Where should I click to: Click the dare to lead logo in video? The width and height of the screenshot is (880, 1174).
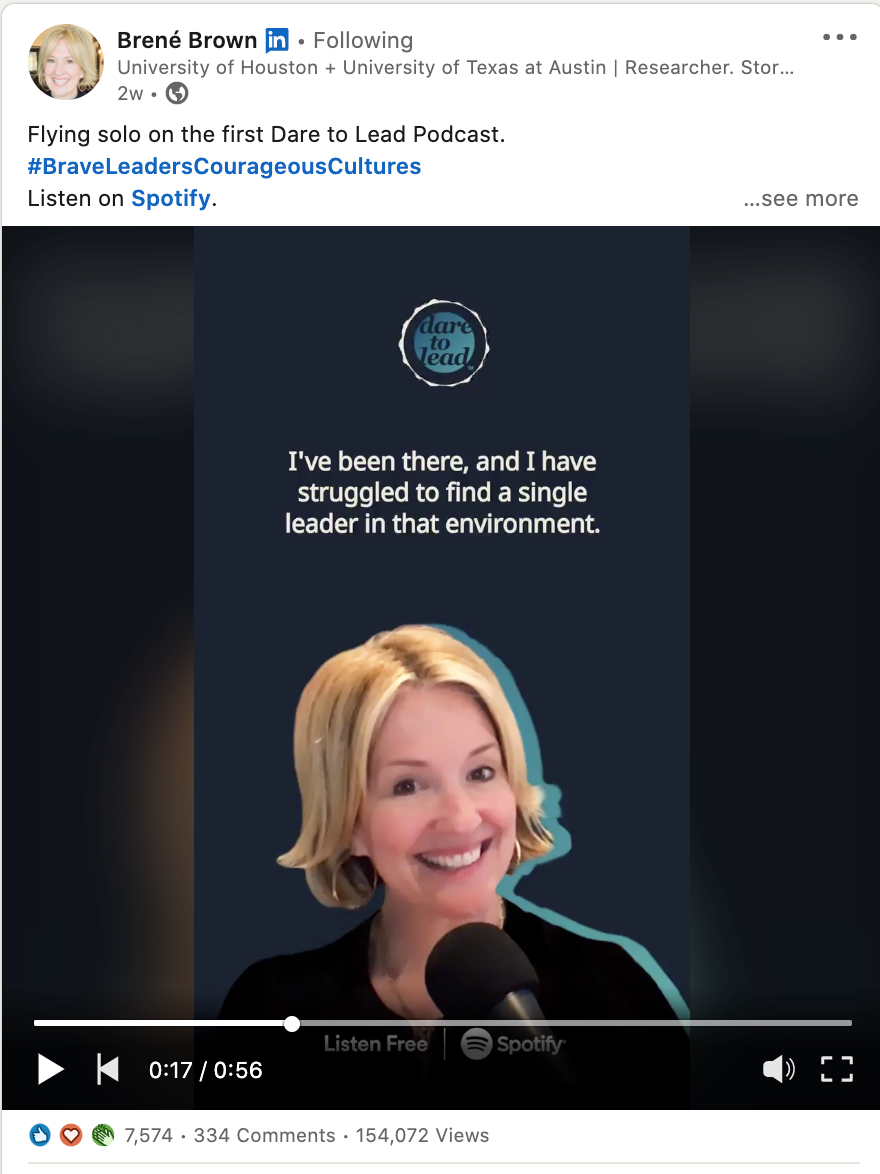(444, 343)
